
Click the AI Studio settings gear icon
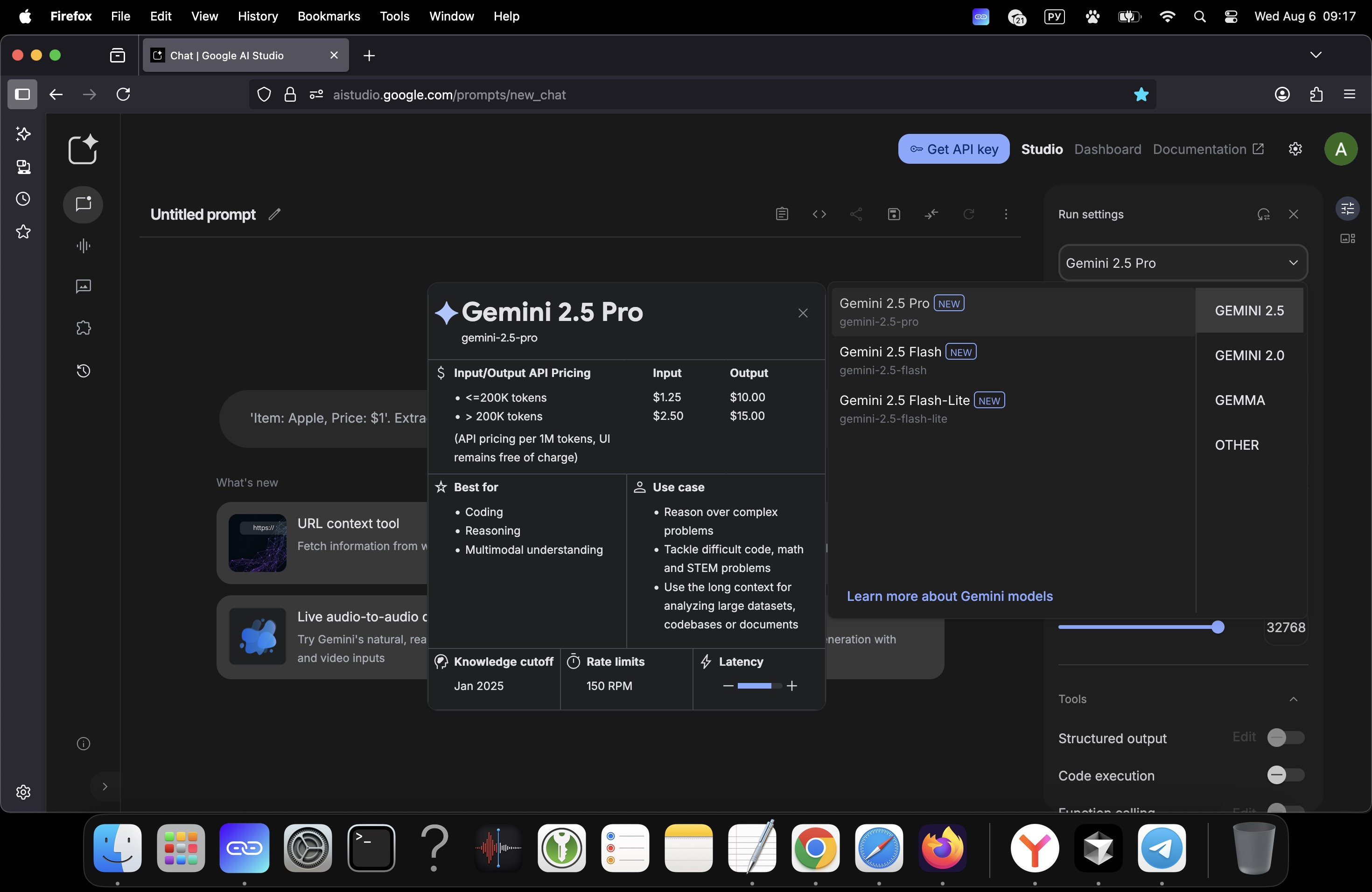coord(1295,149)
